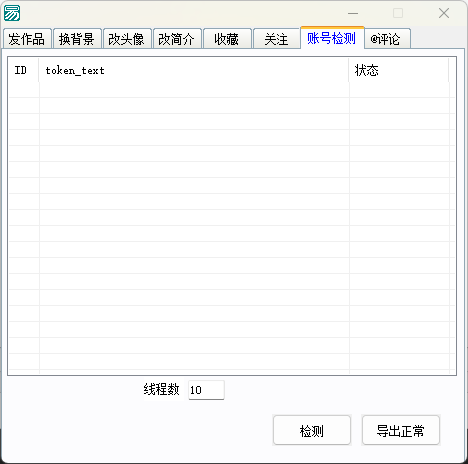Switch to the 发作品 tab
This screenshot has width=468, height=464.
point(27,39)
